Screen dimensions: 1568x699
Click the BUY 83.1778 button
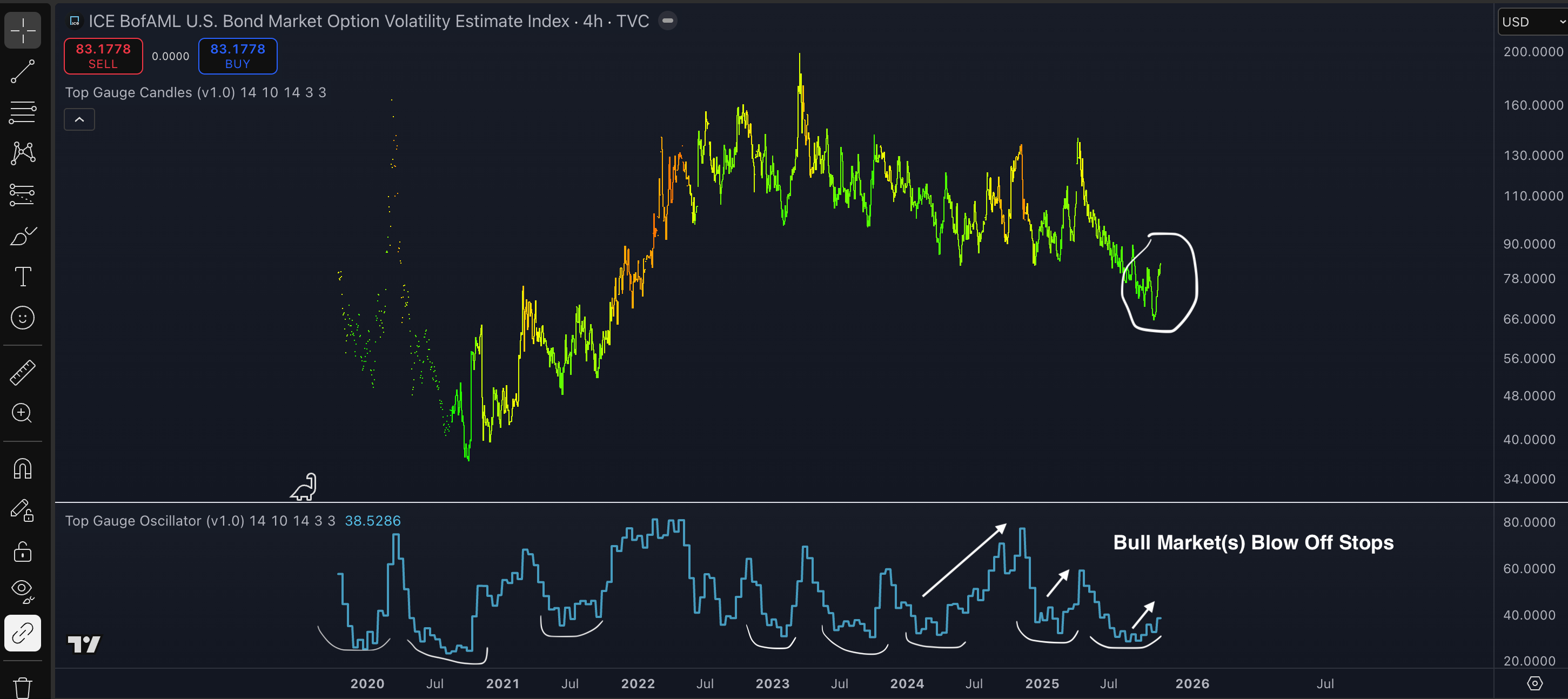[238, 56]
